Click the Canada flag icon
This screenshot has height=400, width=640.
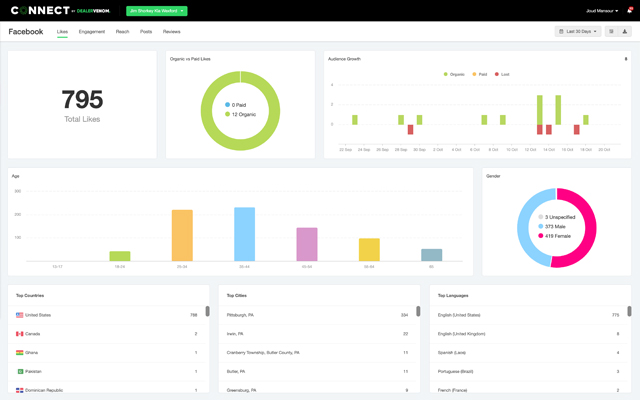20,334
